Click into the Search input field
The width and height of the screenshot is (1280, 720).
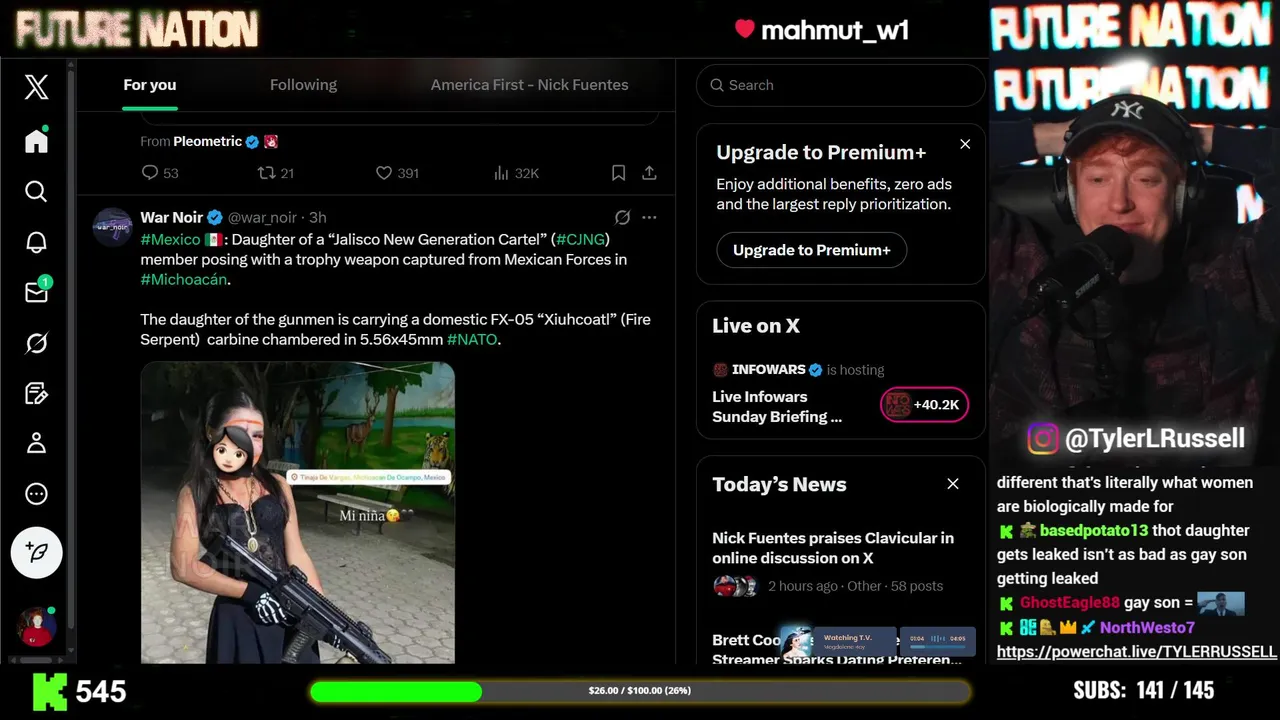pyautogui.click(x=841, y=85)
